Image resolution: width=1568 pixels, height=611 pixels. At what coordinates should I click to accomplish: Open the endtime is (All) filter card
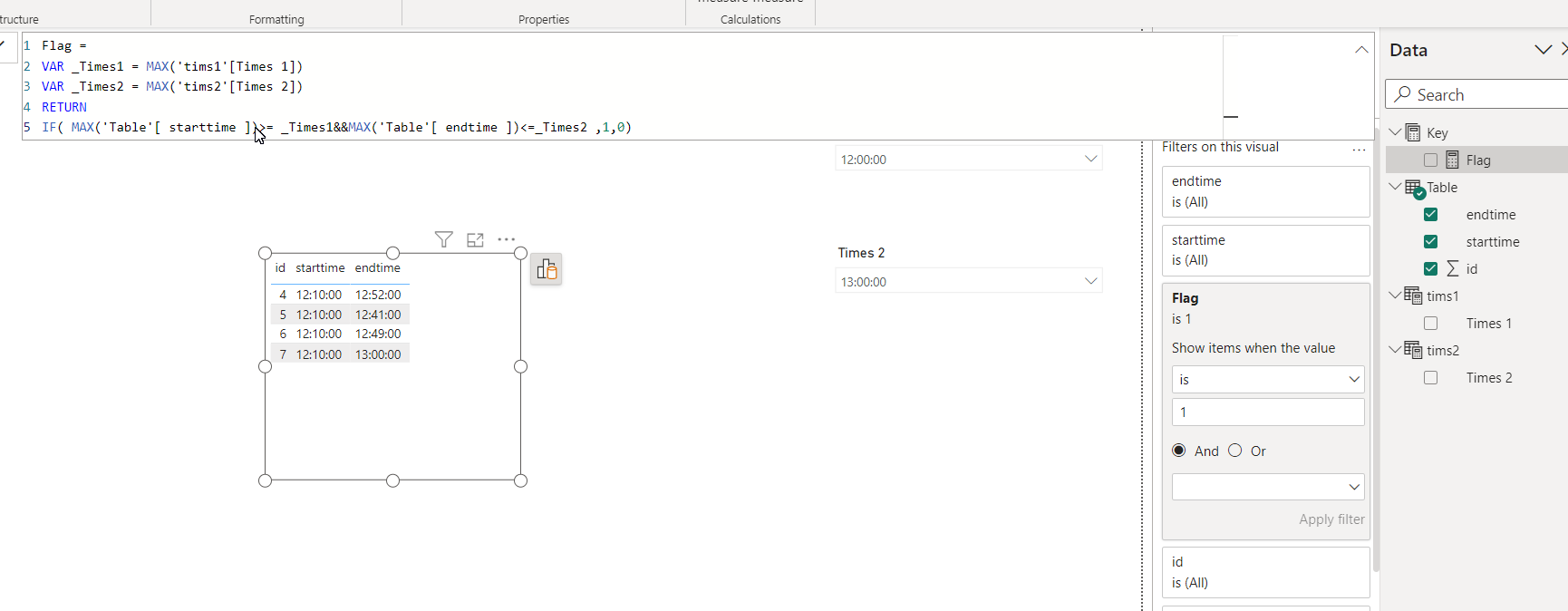point(1265,191)
